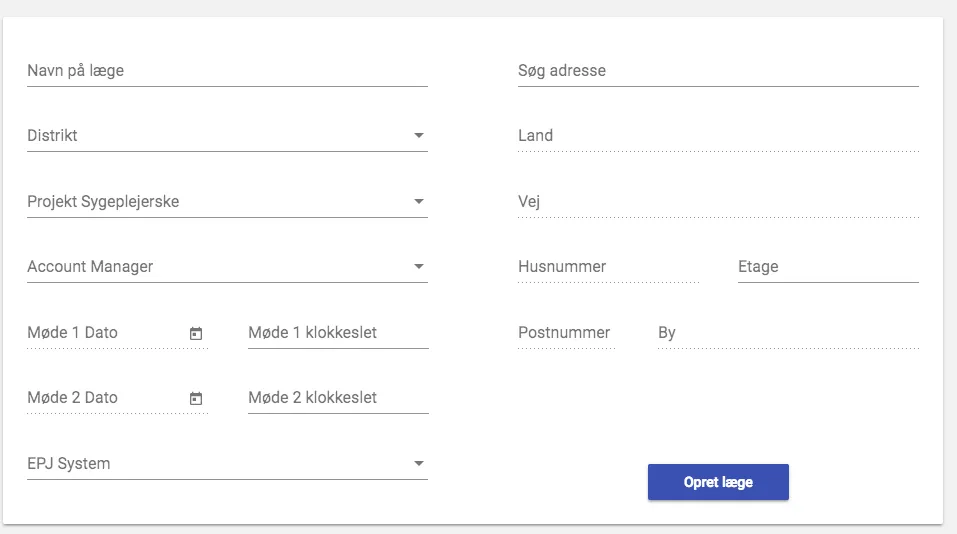Select the Land input field

(x=717, y=136)
